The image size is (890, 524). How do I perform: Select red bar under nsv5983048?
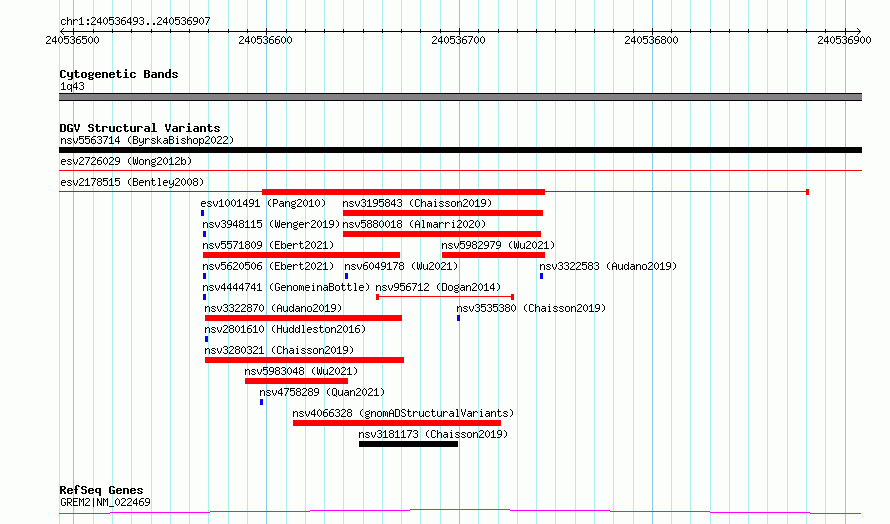[x=296, y=381]
